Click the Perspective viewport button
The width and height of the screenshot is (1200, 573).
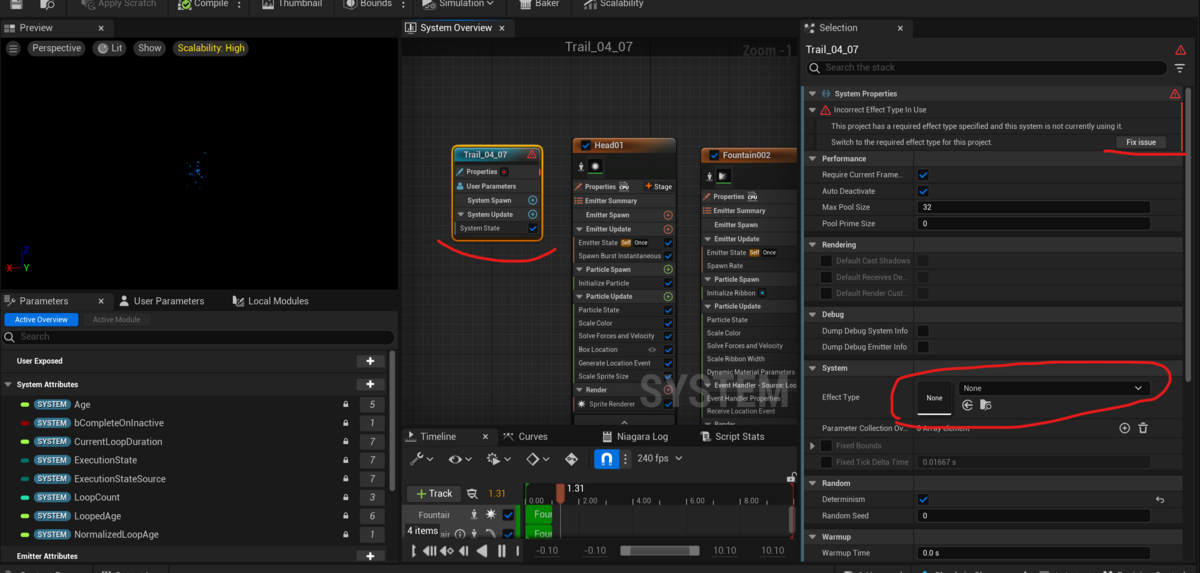pos(56,48)
